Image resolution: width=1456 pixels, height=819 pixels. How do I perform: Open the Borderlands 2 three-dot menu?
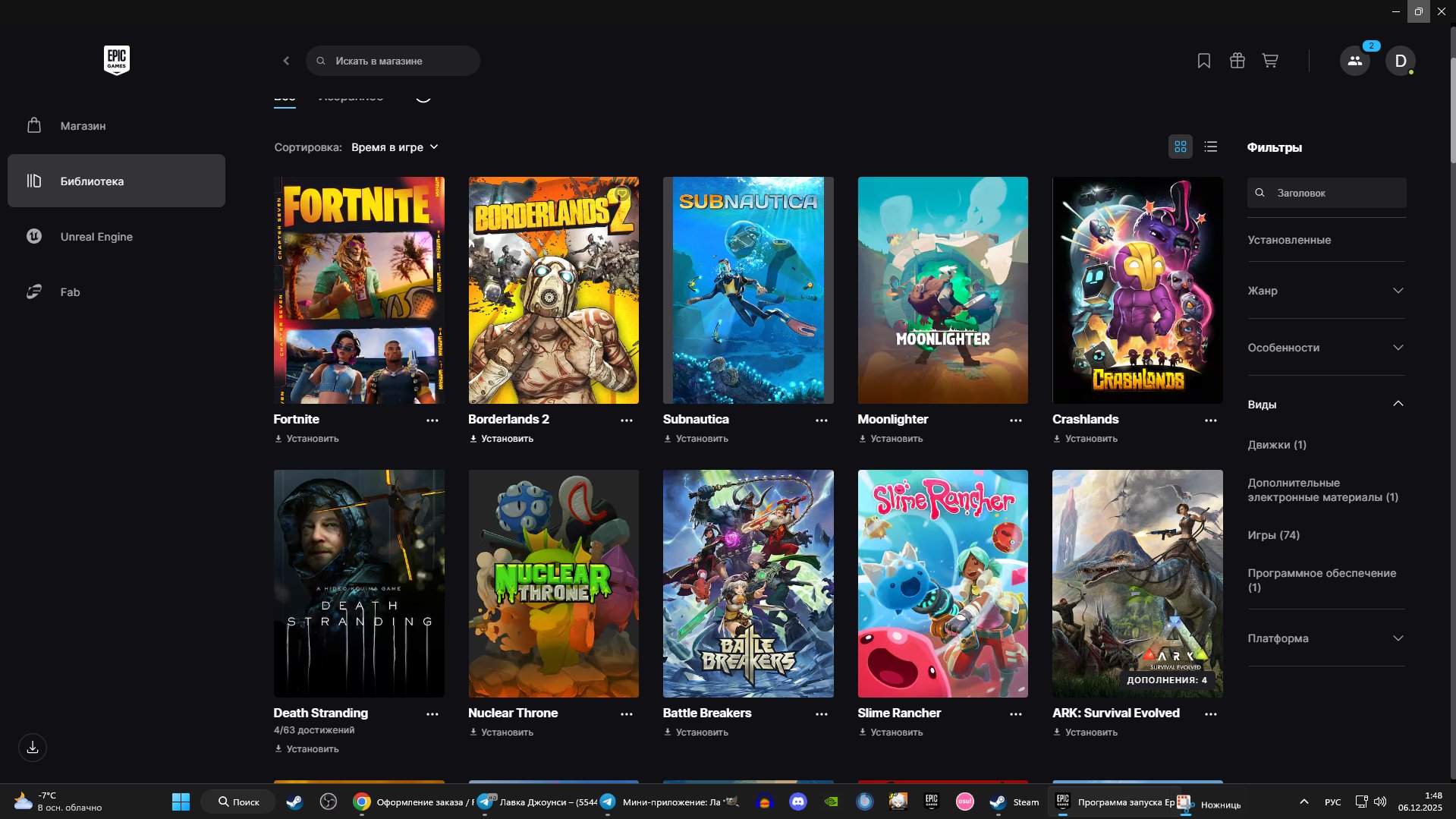tap(626, 421)
